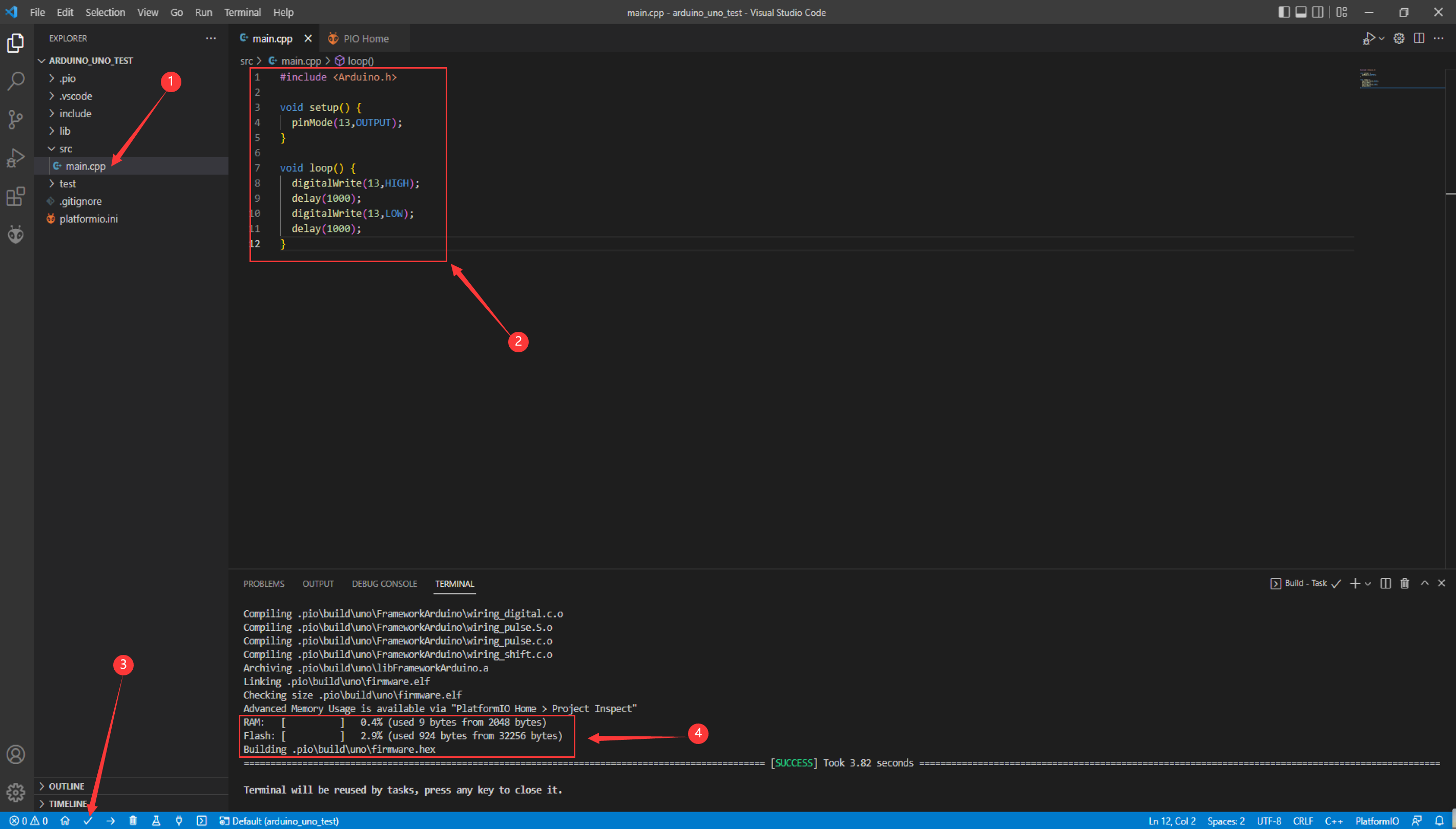Switch to the PIO Home editor tab
This screenshot has height=829, width=1456.
[x=365, y=38]
